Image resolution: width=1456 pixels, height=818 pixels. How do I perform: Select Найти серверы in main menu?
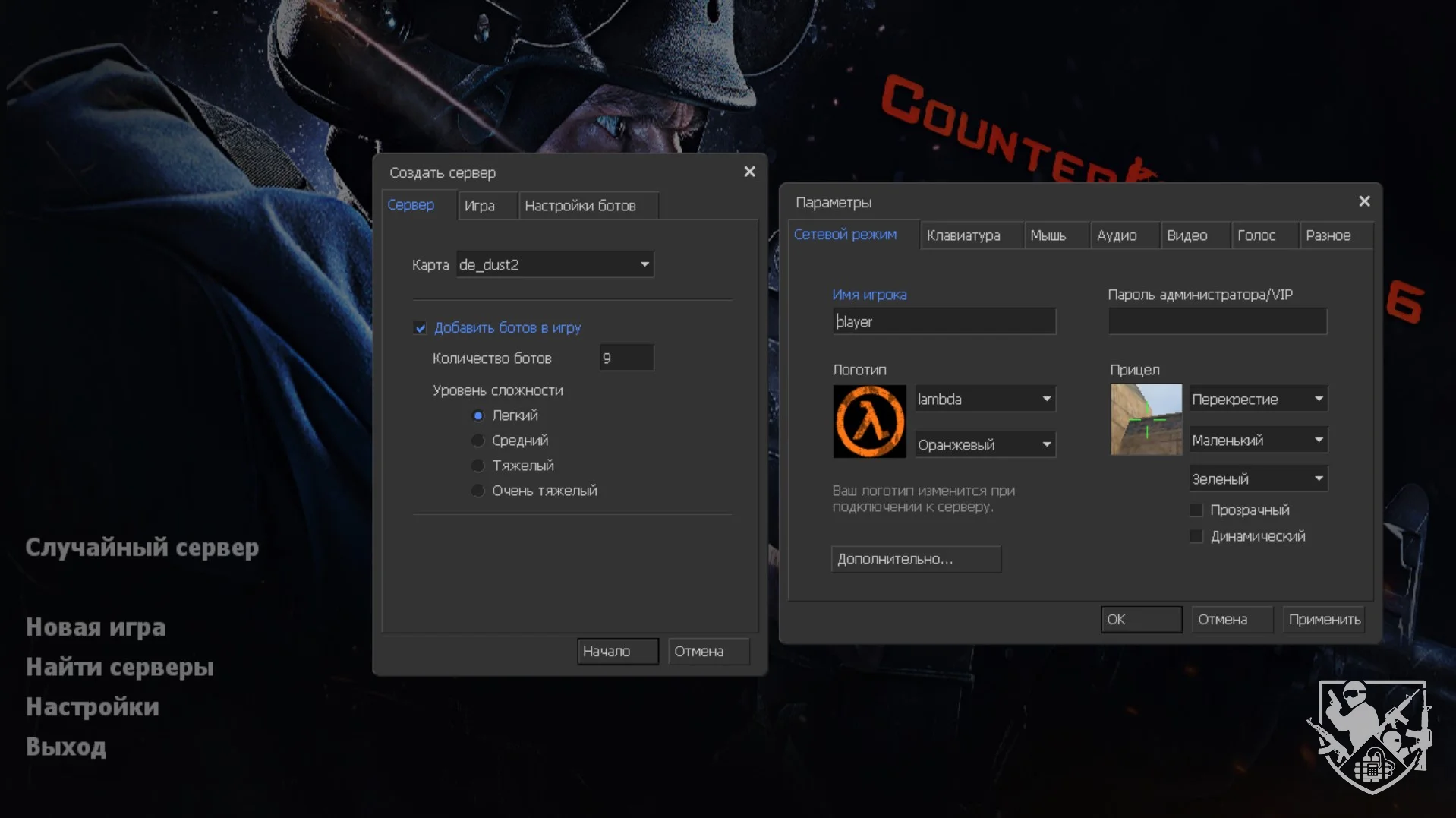tap(120, 667)
